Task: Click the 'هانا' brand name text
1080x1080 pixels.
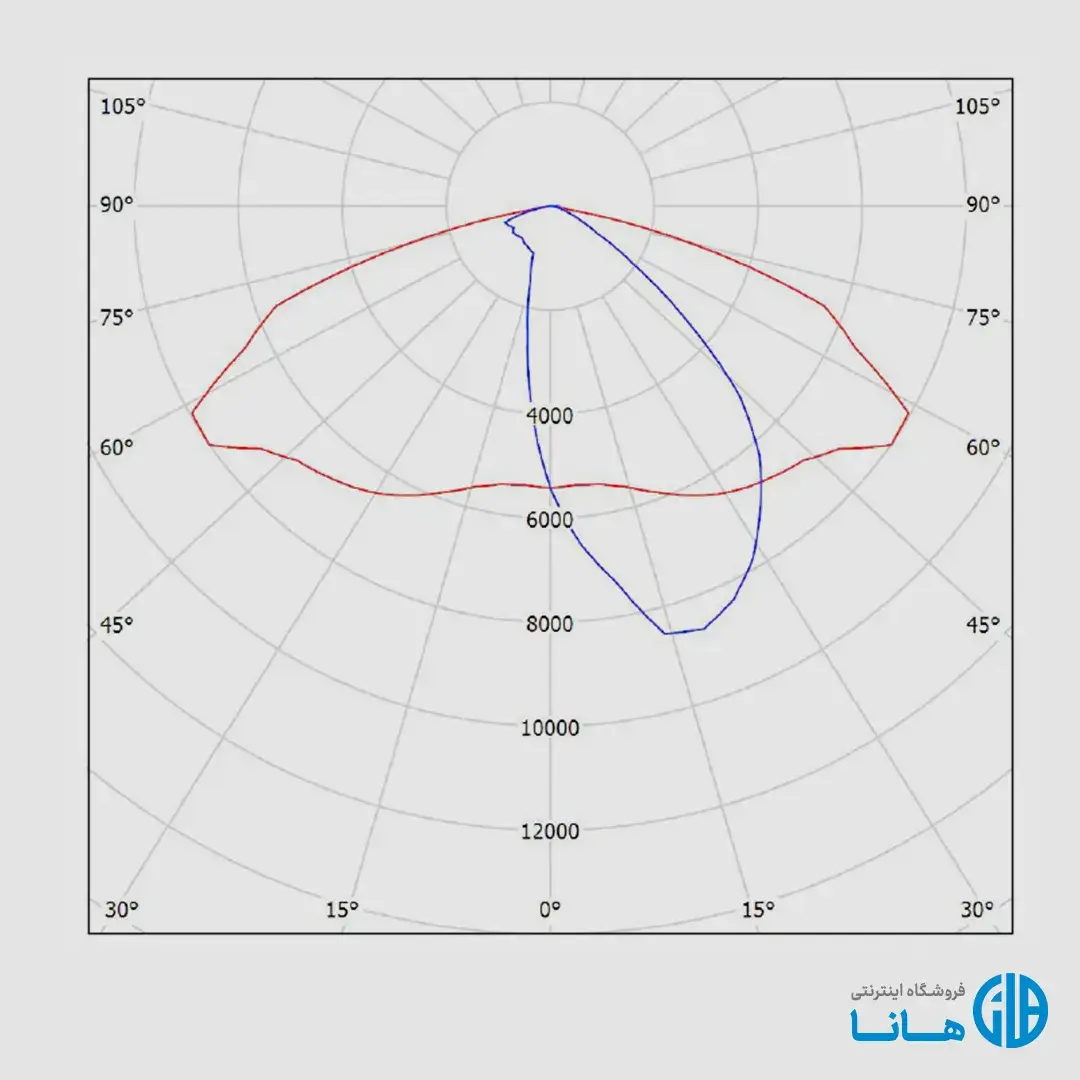Action: tap(907, 1026)
